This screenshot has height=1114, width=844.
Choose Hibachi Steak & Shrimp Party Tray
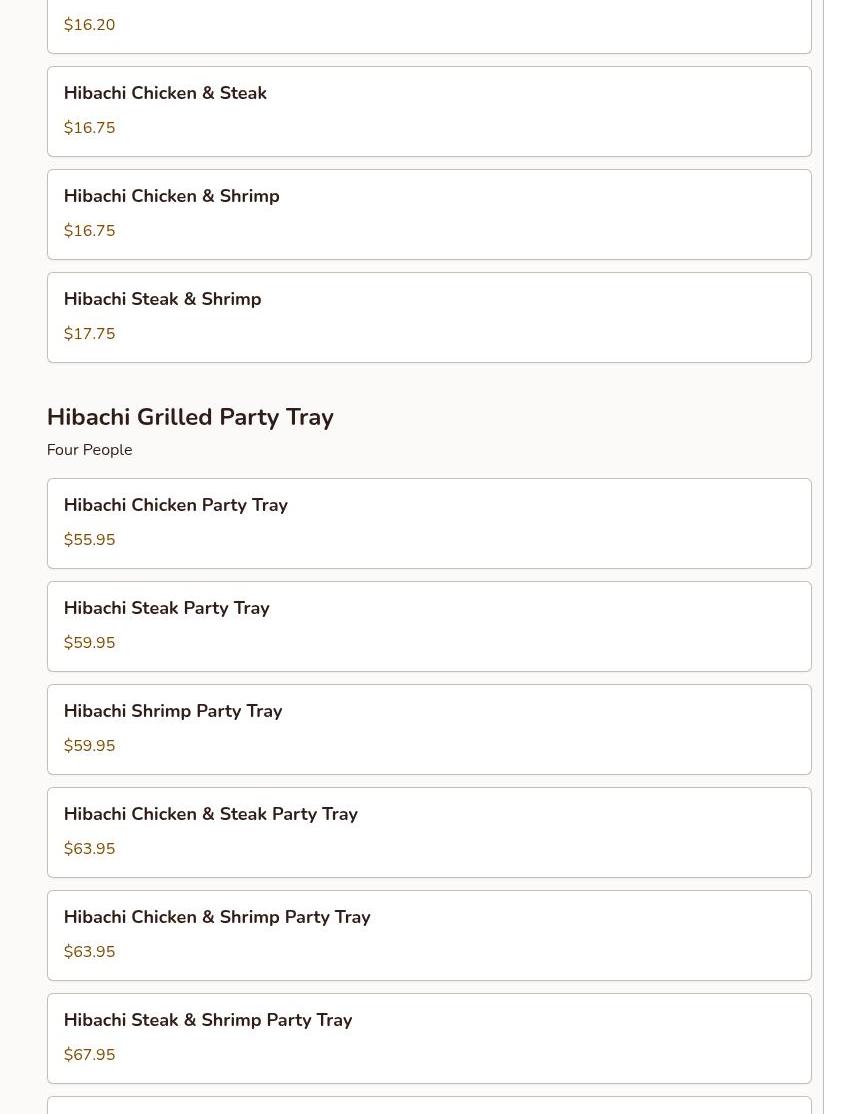coord(429,1038)
